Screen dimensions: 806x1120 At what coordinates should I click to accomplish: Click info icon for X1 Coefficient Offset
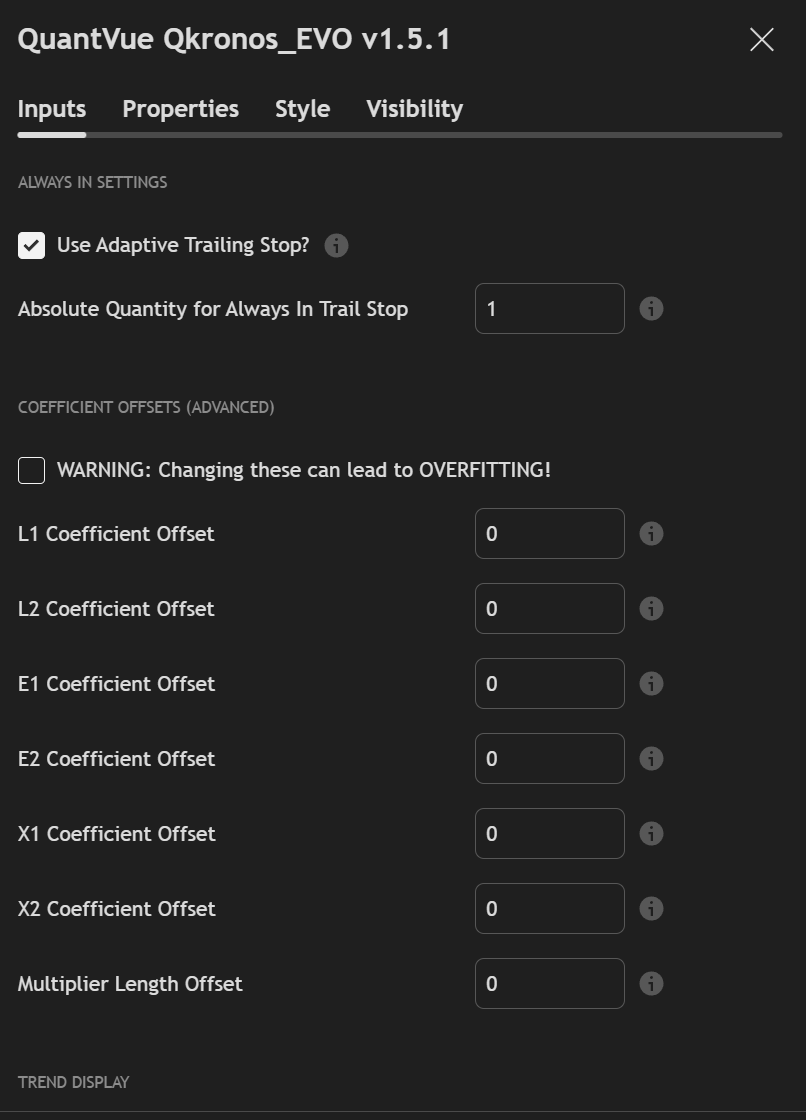click(651, 834)
